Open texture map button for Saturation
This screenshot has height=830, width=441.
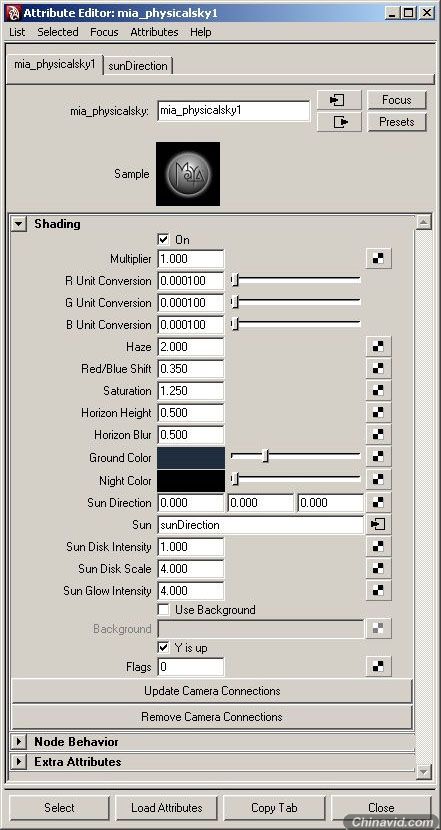(x=378, y=391)
